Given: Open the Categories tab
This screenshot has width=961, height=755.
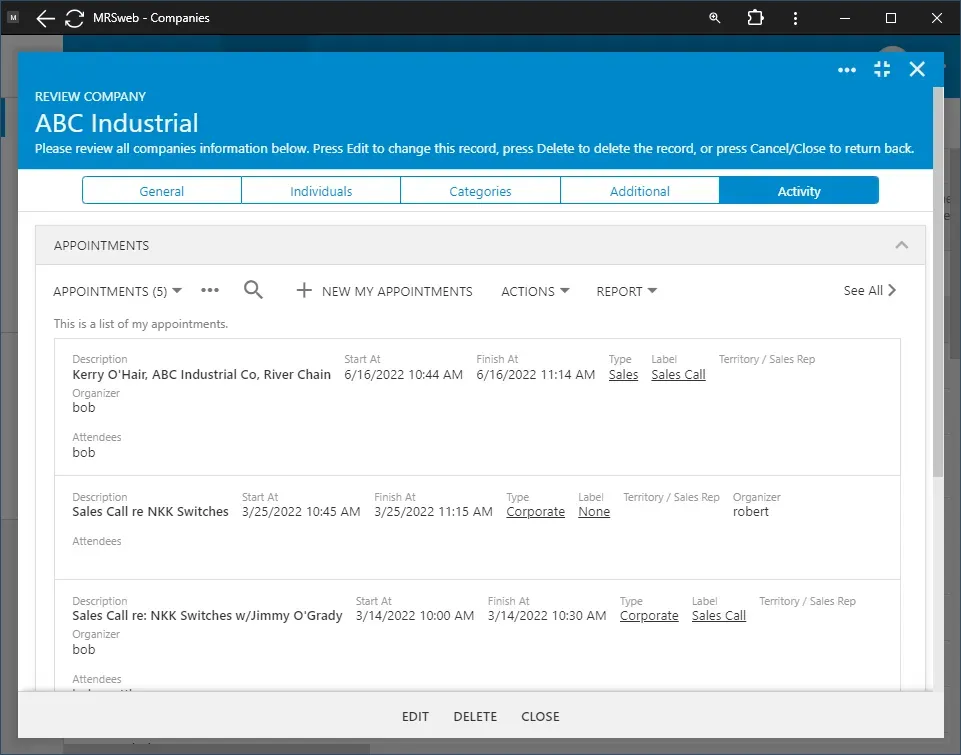Looking at the screenshot, I should coord(480,191).
